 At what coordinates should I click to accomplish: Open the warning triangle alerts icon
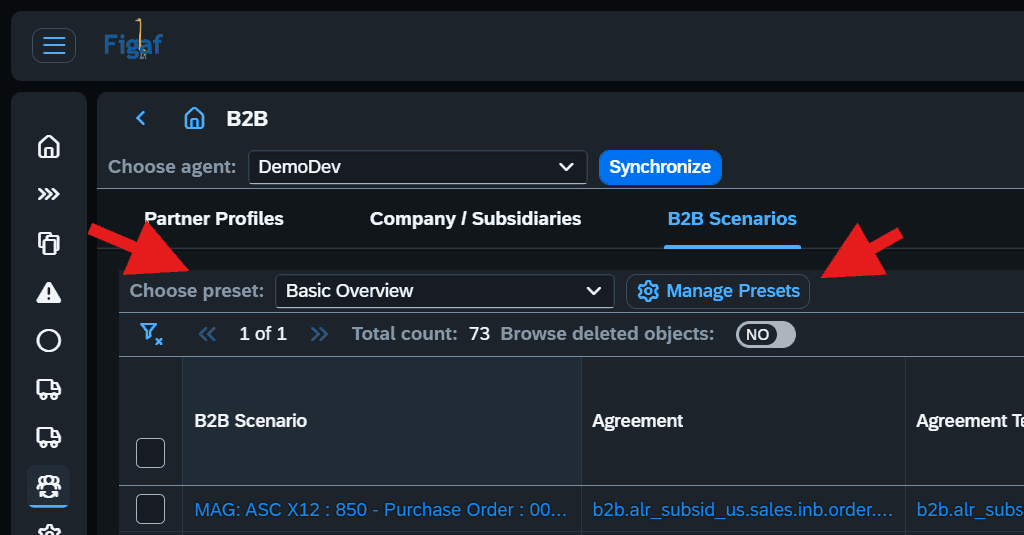pyautogui.click(x=49, y=292)
